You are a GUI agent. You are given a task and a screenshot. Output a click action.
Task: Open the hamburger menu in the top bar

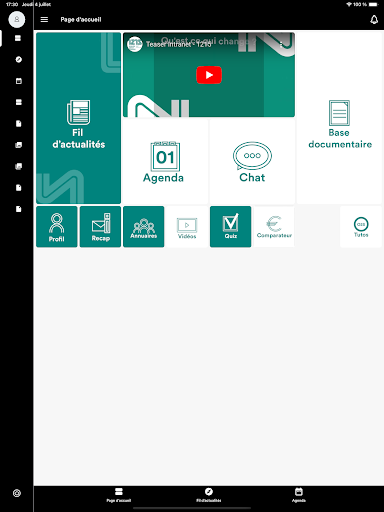tap(44, 20)
